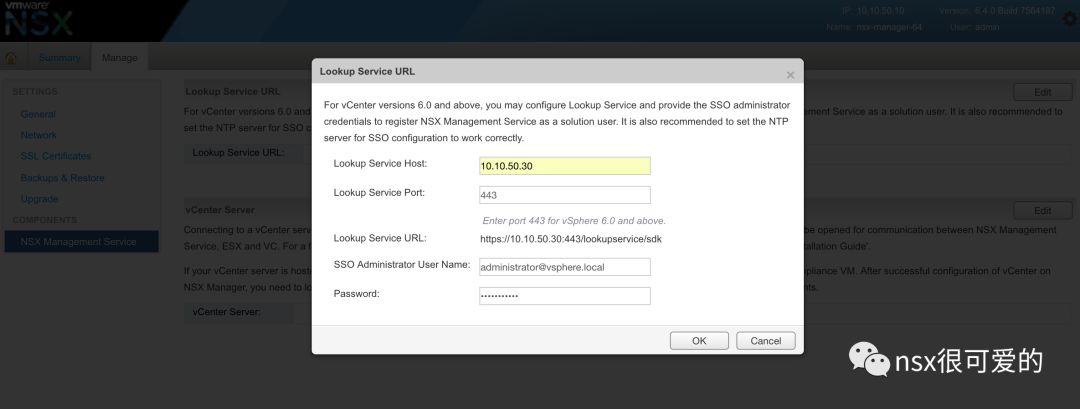Screen dimensions: 1080x409
Task: Open General settings in sidebar
Action: click(x=38, y=114)
